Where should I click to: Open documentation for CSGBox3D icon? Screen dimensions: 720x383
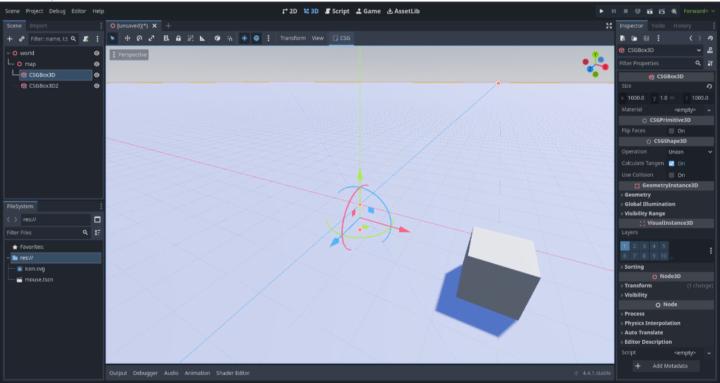point(710,51)
